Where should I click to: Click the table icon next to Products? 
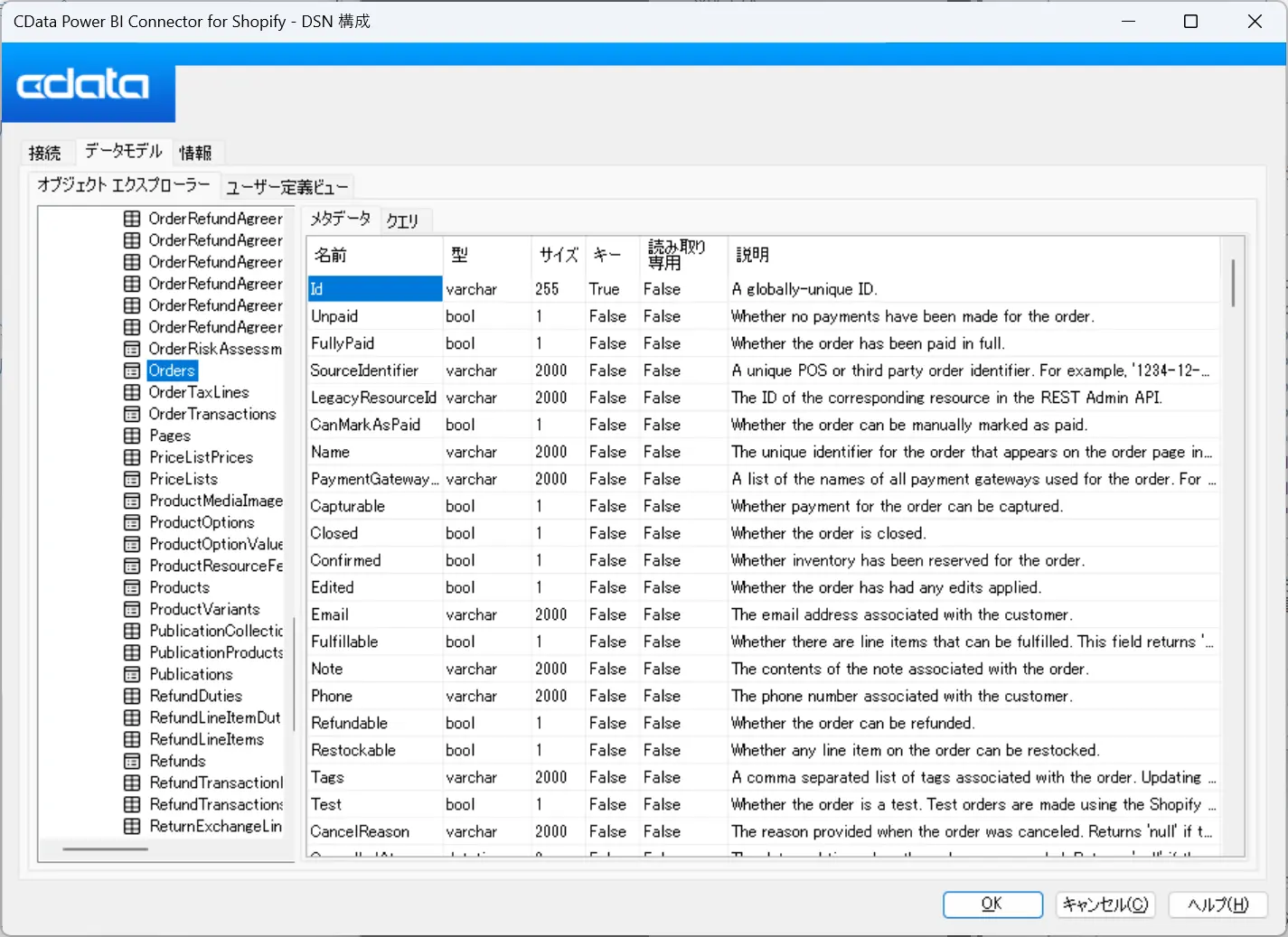tap(132, 587)
